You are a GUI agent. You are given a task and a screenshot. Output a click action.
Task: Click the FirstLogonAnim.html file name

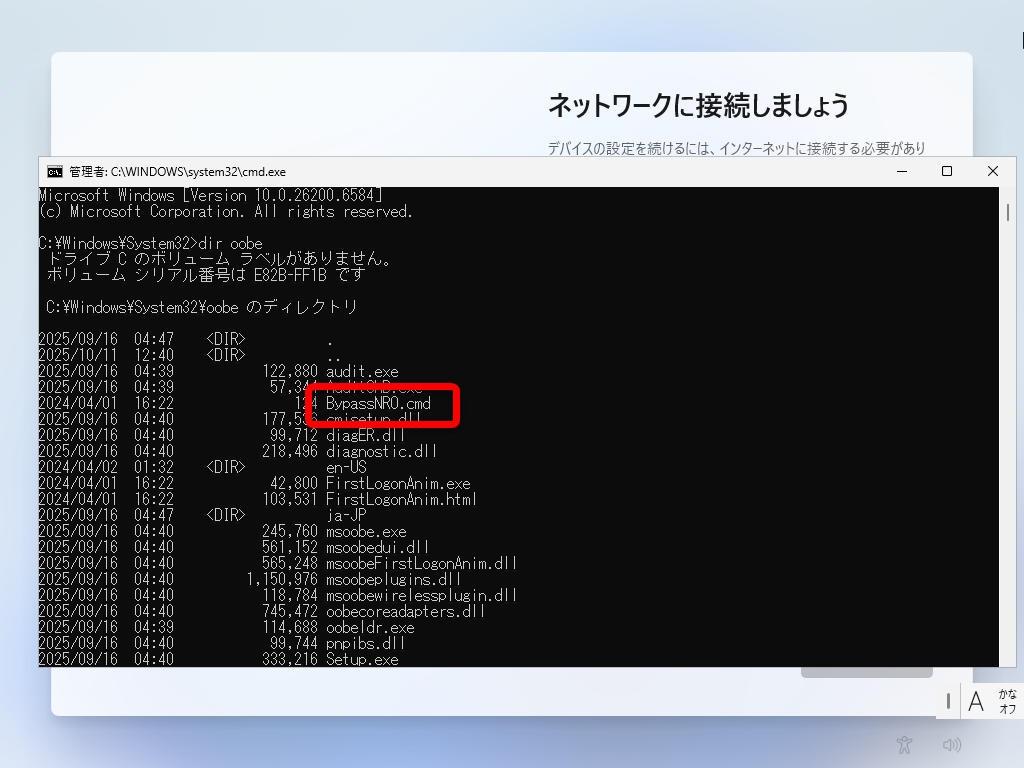point(401,499)
